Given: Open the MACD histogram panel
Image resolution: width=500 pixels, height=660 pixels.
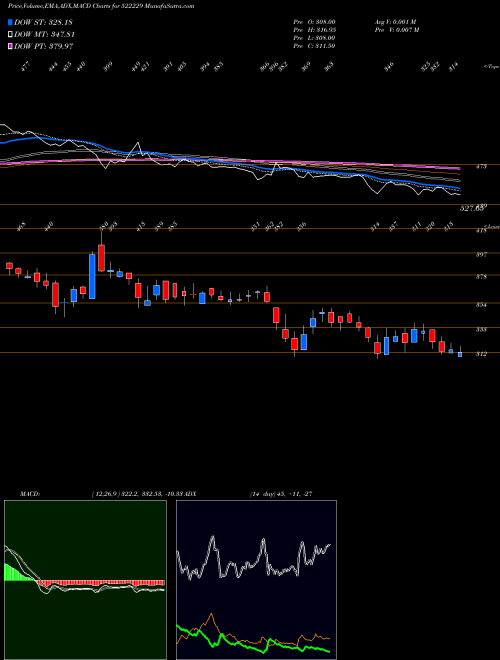Looking at the screenshot, I should [x=85, y=580].
